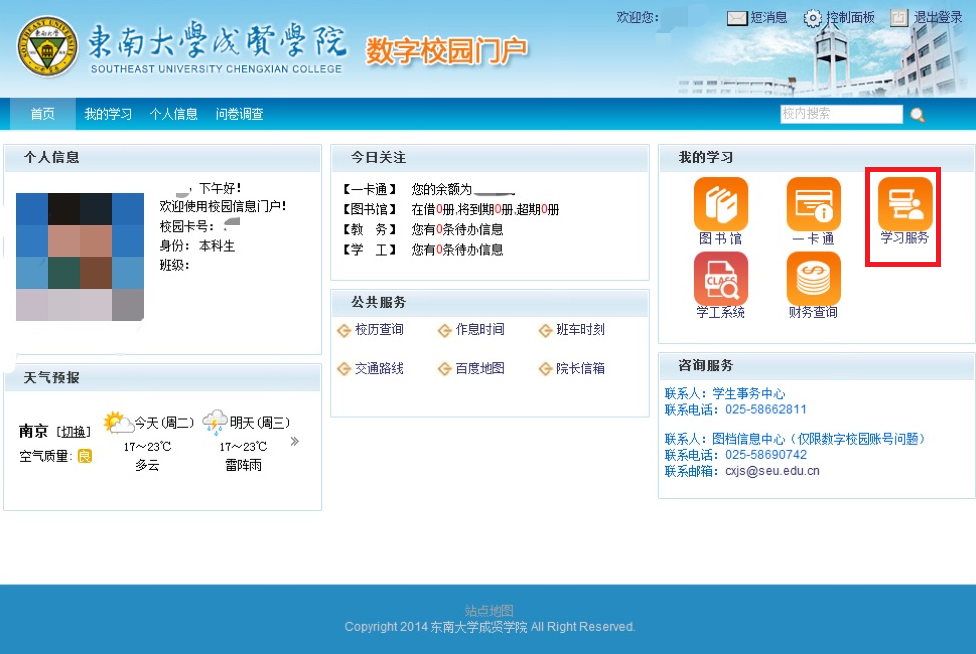This screenshot has width=976, height=654.
Task: Open the 我的学习 menu item
Action: click(x=108, y=114)
